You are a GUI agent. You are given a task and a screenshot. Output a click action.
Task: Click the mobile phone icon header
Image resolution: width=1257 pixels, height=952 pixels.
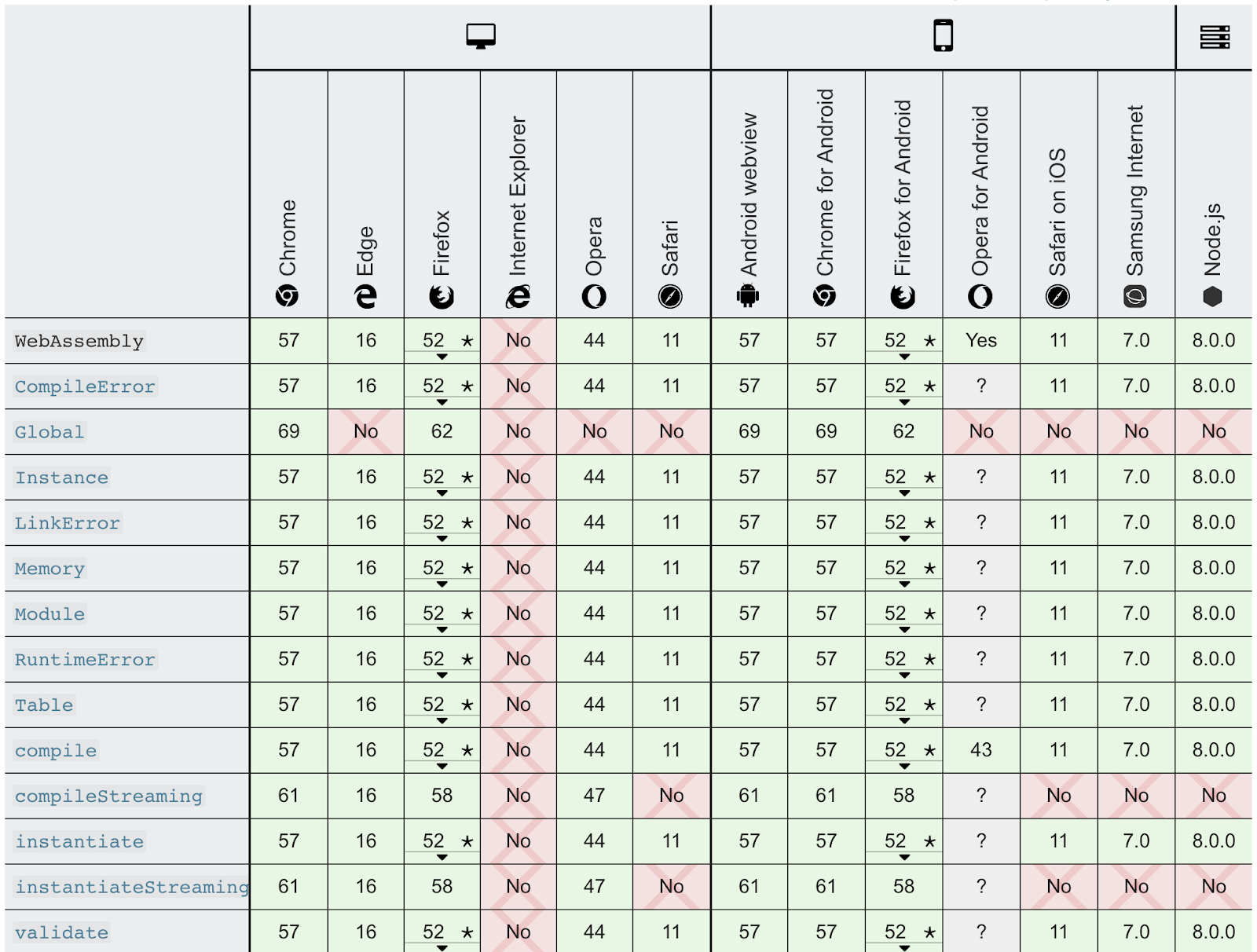click(x=943, y=36)
